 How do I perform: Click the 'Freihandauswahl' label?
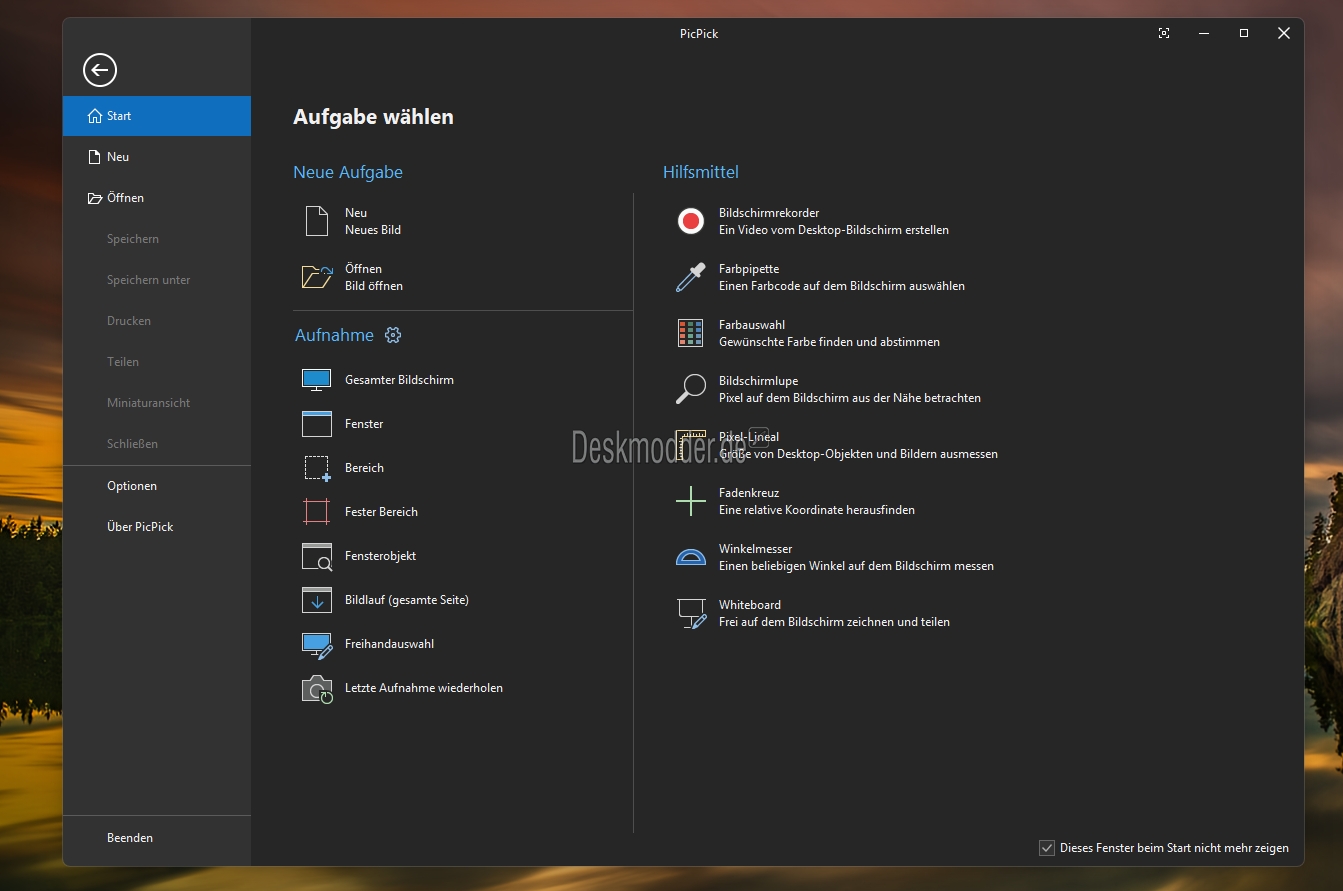click(x=389, y=644)
